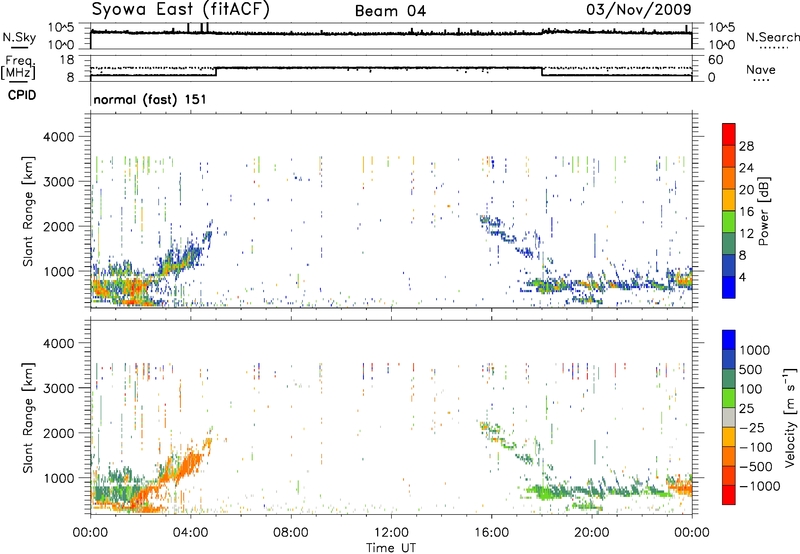
Task: Click the solid line sample under 'N.Sky'
Action: click(x=19, y=47)
